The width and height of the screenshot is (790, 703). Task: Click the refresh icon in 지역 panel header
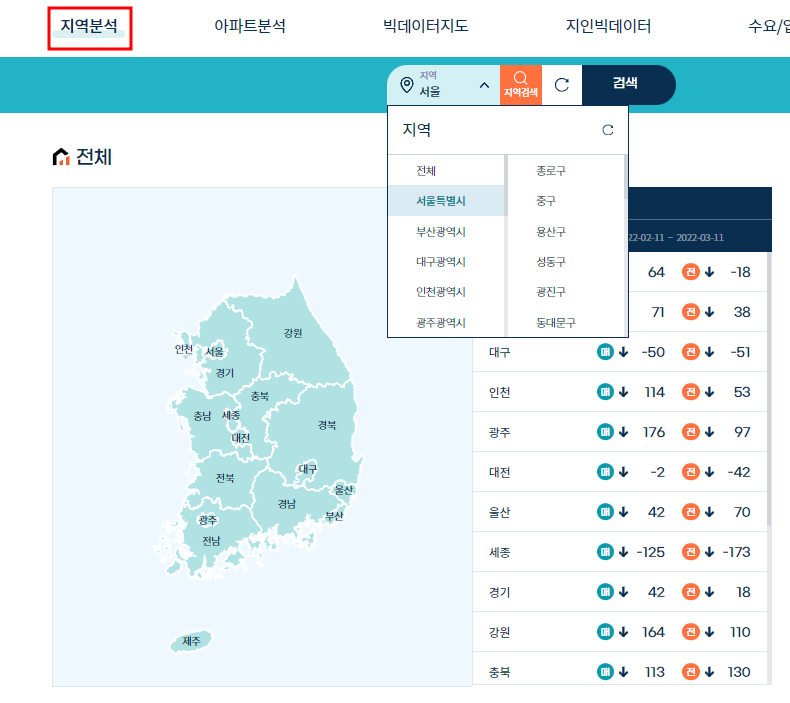(608, 130)
